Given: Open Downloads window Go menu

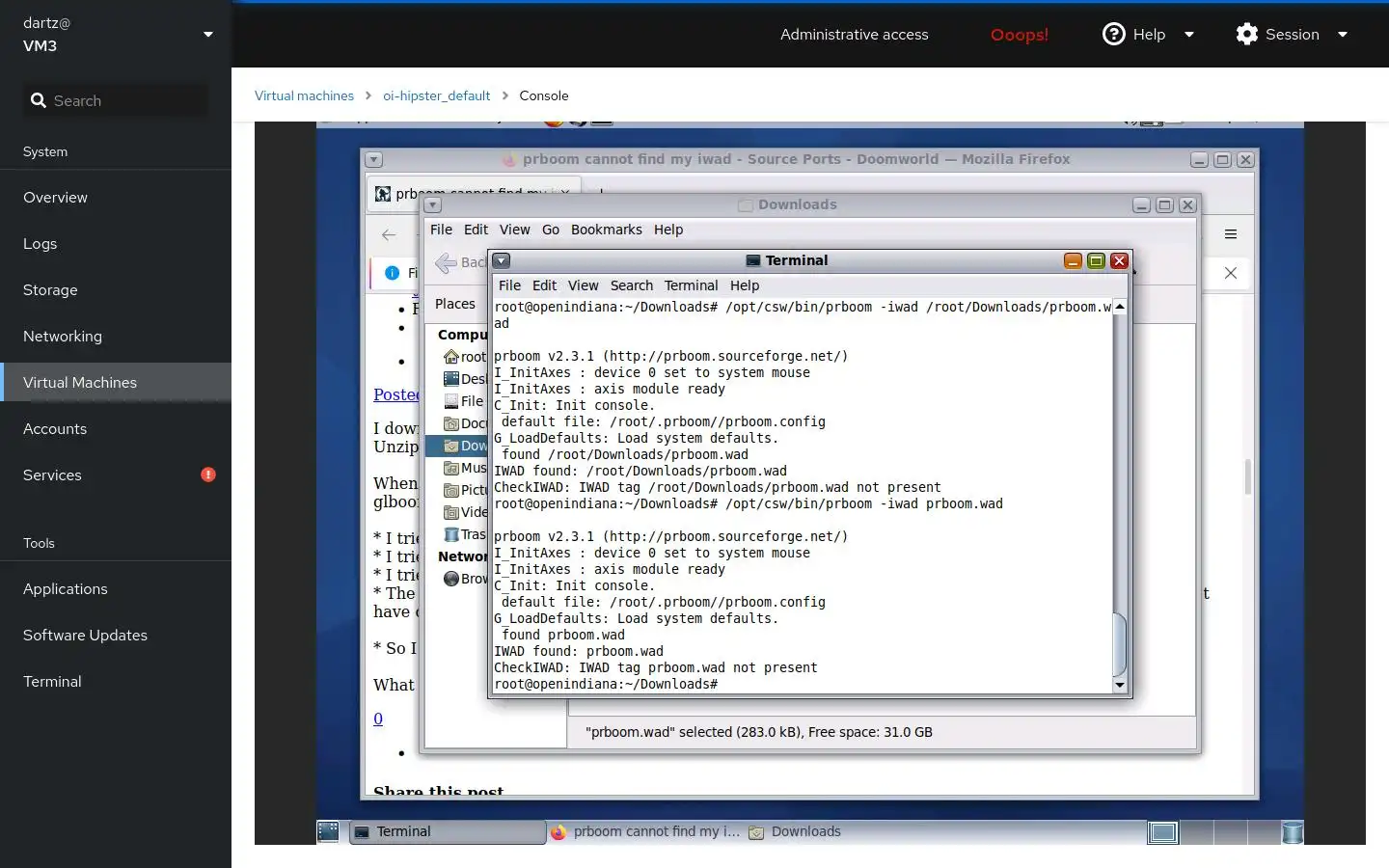Looking at the screenshot, I should tap(551, 230).
